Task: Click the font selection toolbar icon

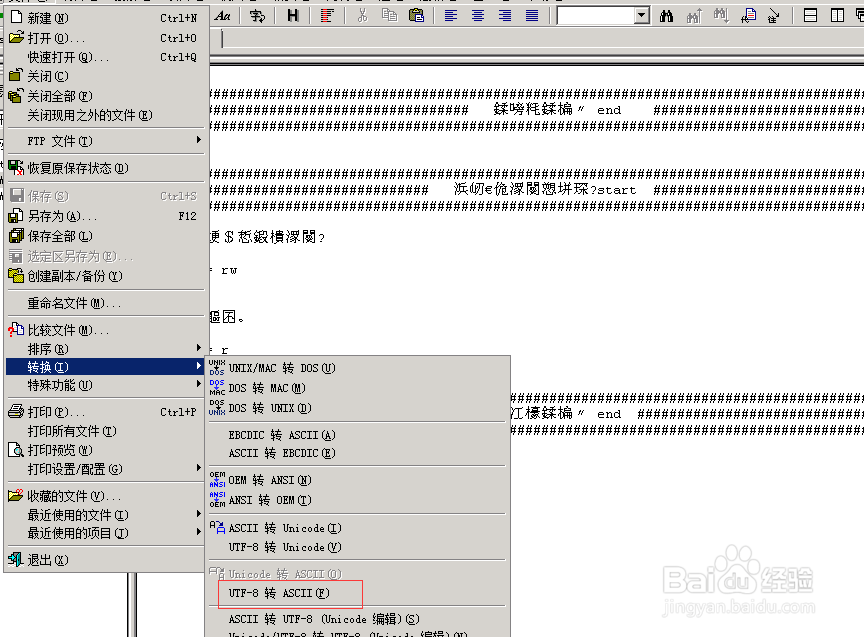Action: (x=223, y=15)
